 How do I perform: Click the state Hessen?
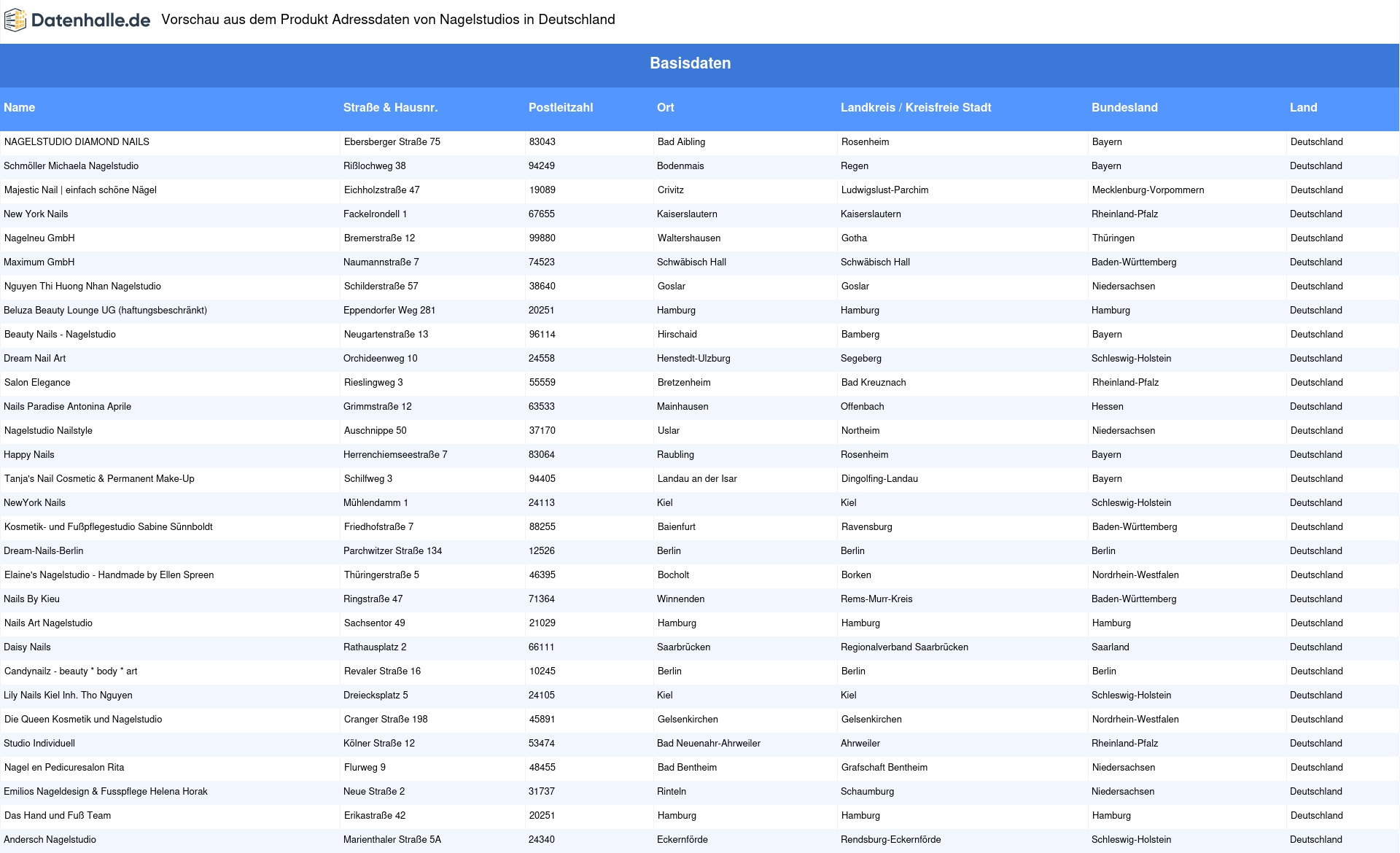[x=1108, y=407]
